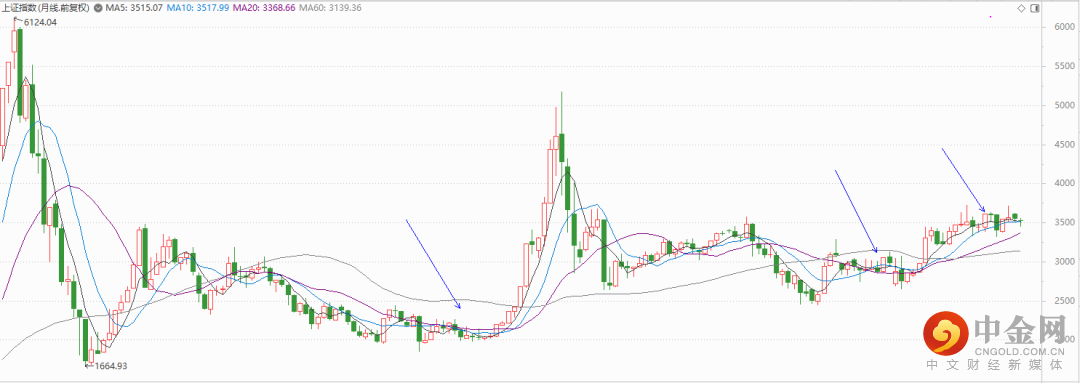Click the 4000 price axis label
1080x383 pixels.
(1065, 184)
